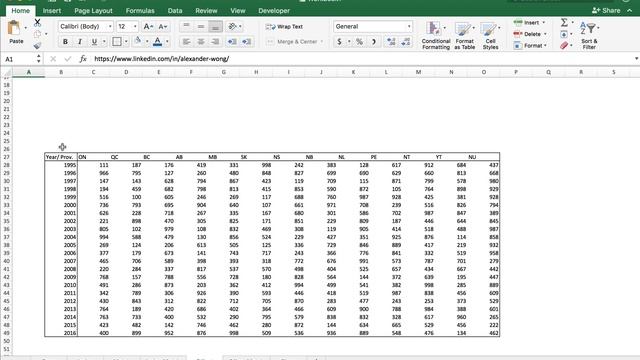Click the Merge & Center button
This screenshot has height=360, width=640.
(x=292, y=42)
